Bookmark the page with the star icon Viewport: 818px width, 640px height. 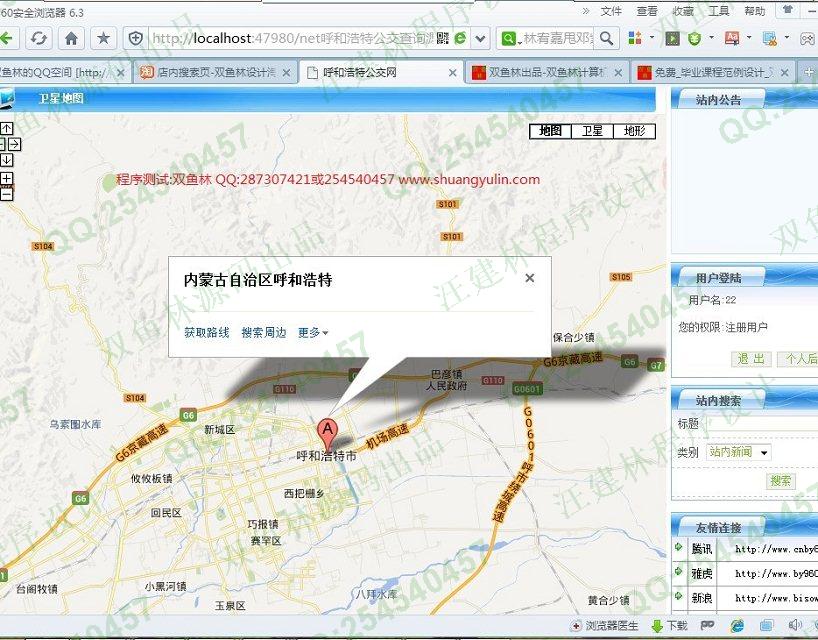click(x=104, y=38)
